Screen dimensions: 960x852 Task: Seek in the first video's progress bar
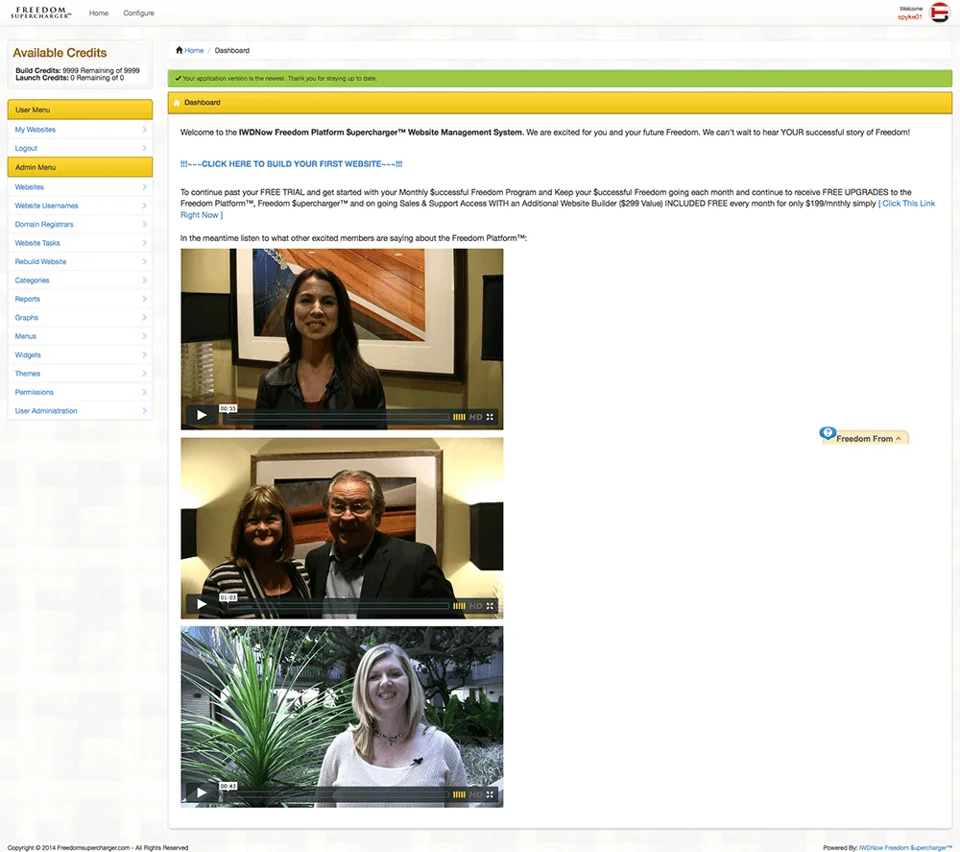[337, 417]
